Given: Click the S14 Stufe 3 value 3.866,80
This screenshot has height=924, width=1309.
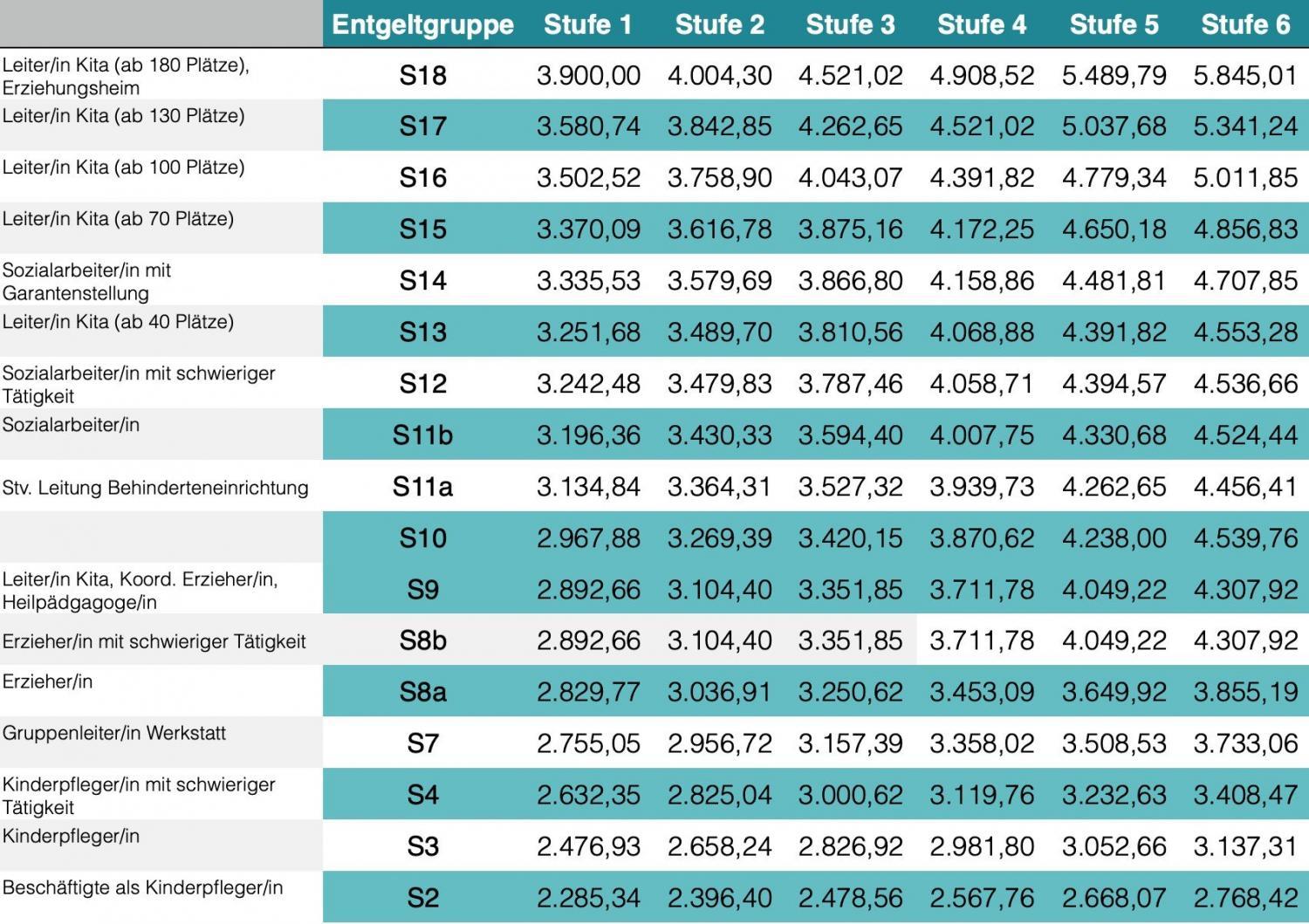Looking at the screenshot, I should pos(850,281).
